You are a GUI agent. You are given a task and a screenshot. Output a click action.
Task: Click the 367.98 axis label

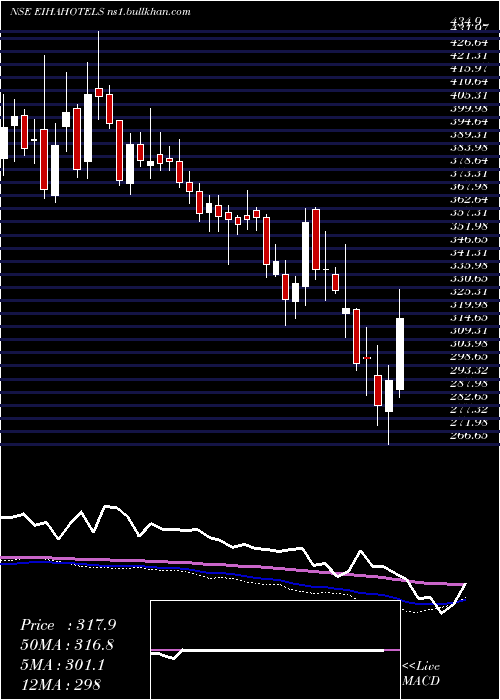point(467,187)
